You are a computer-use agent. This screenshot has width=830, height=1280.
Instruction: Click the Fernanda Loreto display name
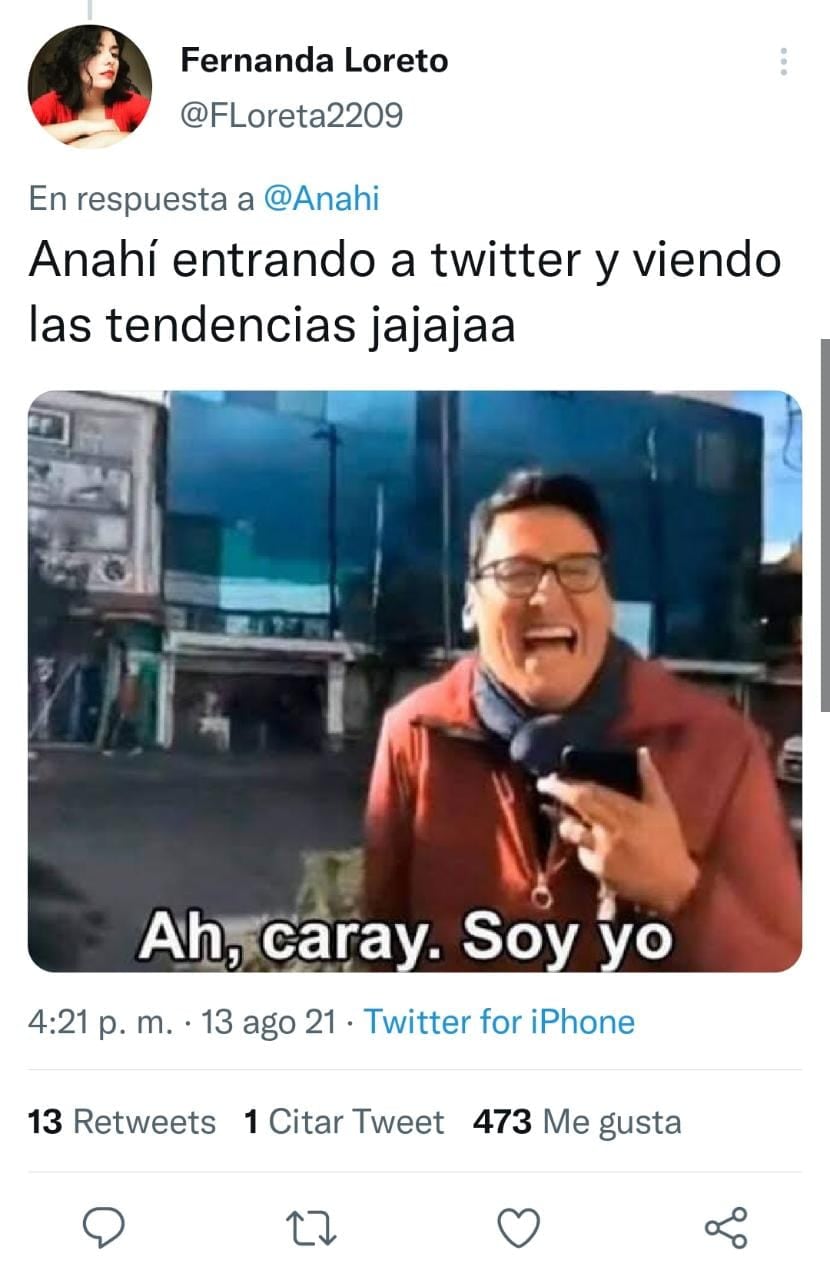[314, 61]
